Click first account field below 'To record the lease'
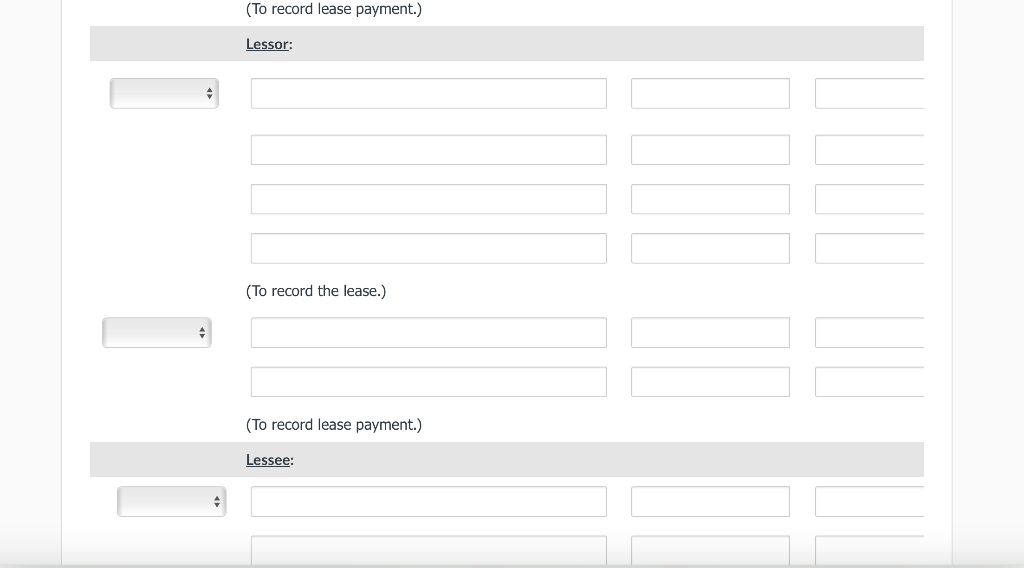 point(428,333)
